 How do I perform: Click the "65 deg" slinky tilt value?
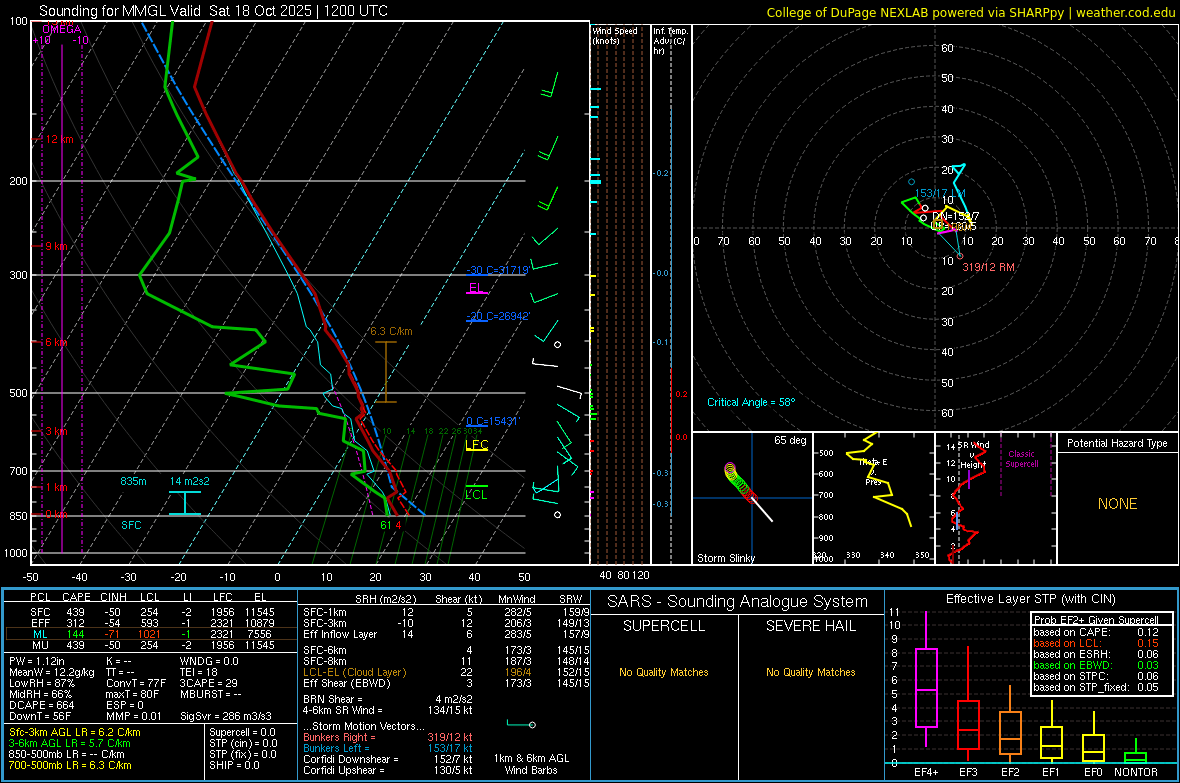tap(790, 440)
